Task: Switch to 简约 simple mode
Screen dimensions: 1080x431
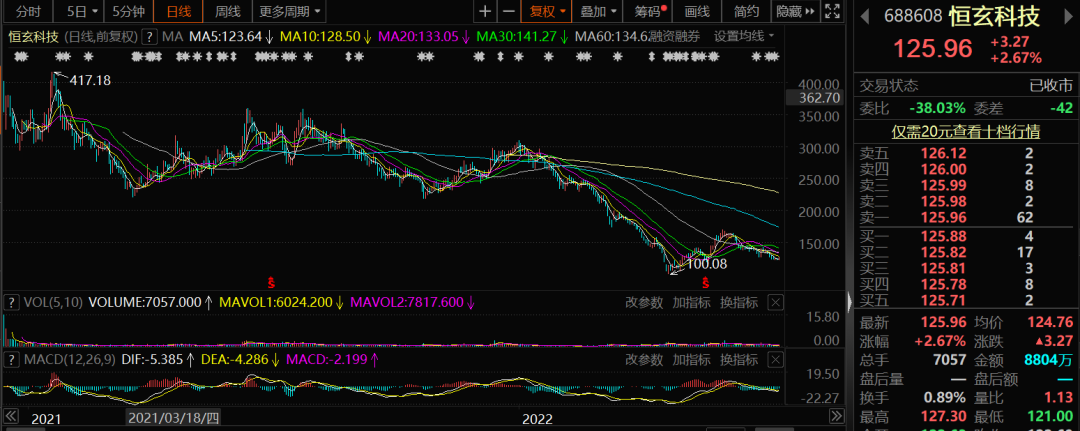Action: click(x=747, y=11)
